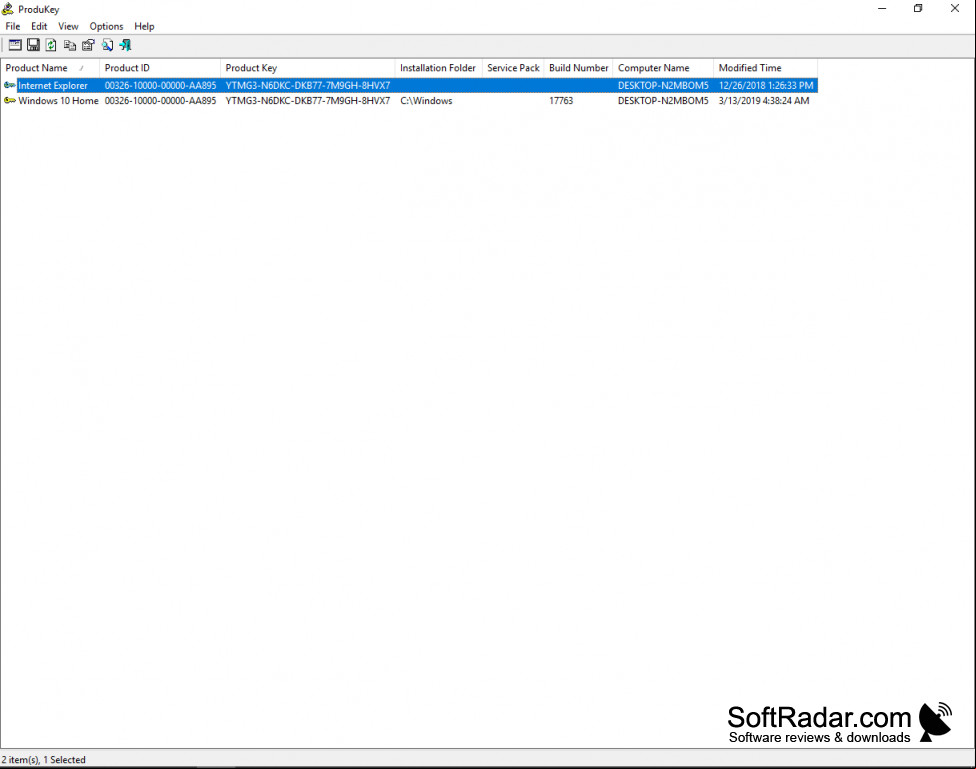The height and width of the screenshot is (769, 976).
Task: Select the Windows 10 Home row name
Action: [x=59, y=101]
